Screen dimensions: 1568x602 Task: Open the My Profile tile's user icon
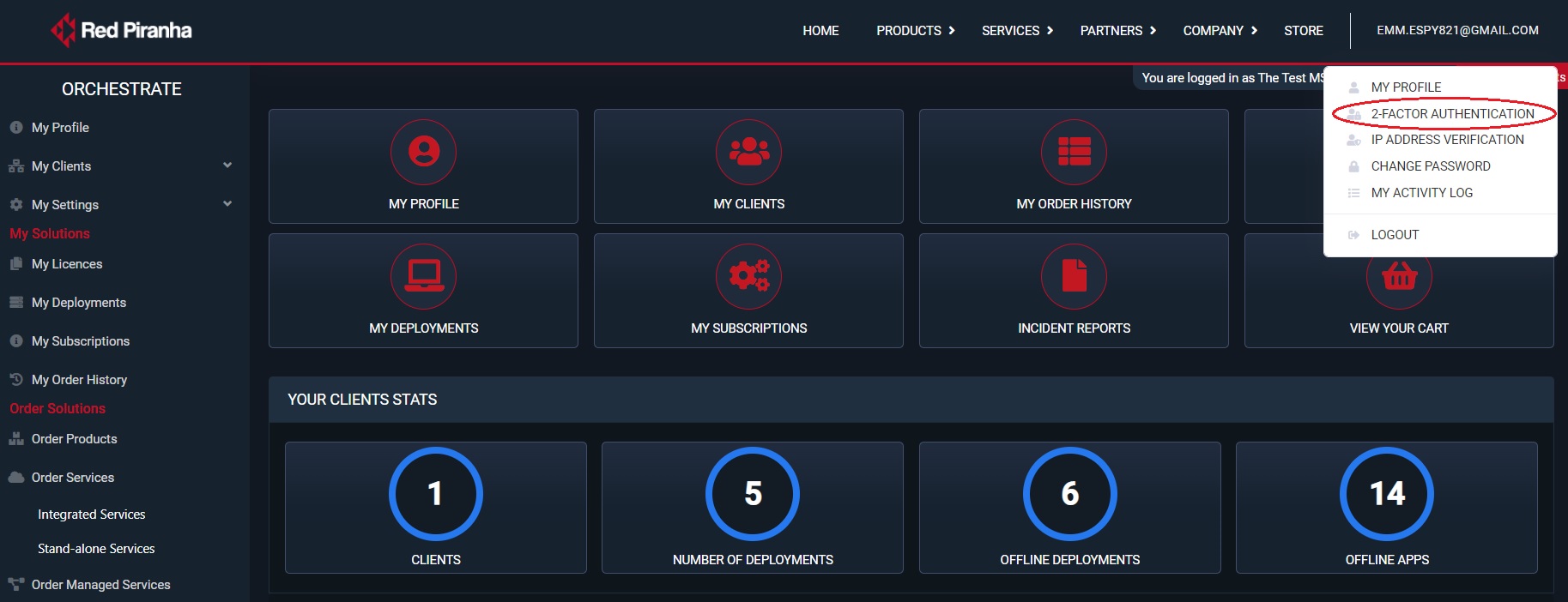click(423, 152)
